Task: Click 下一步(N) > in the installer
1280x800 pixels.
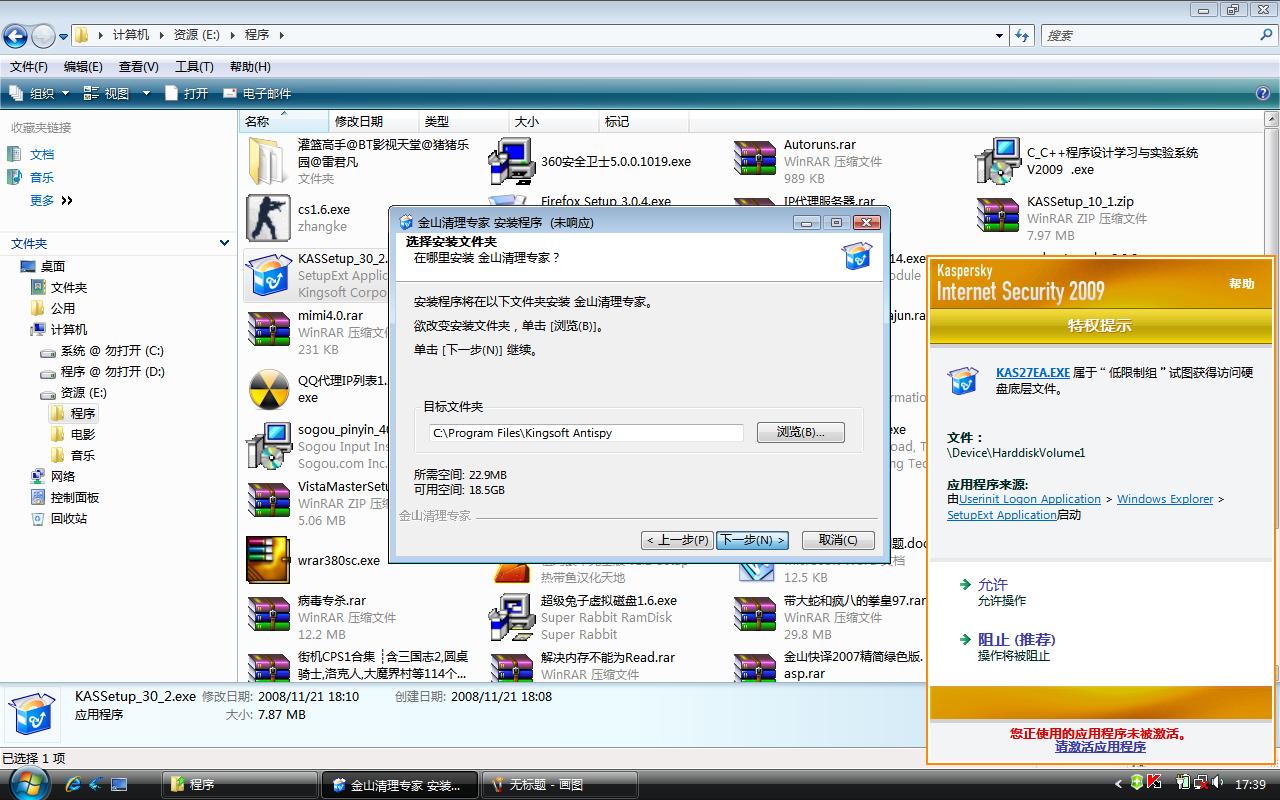Action: point(753,540)
